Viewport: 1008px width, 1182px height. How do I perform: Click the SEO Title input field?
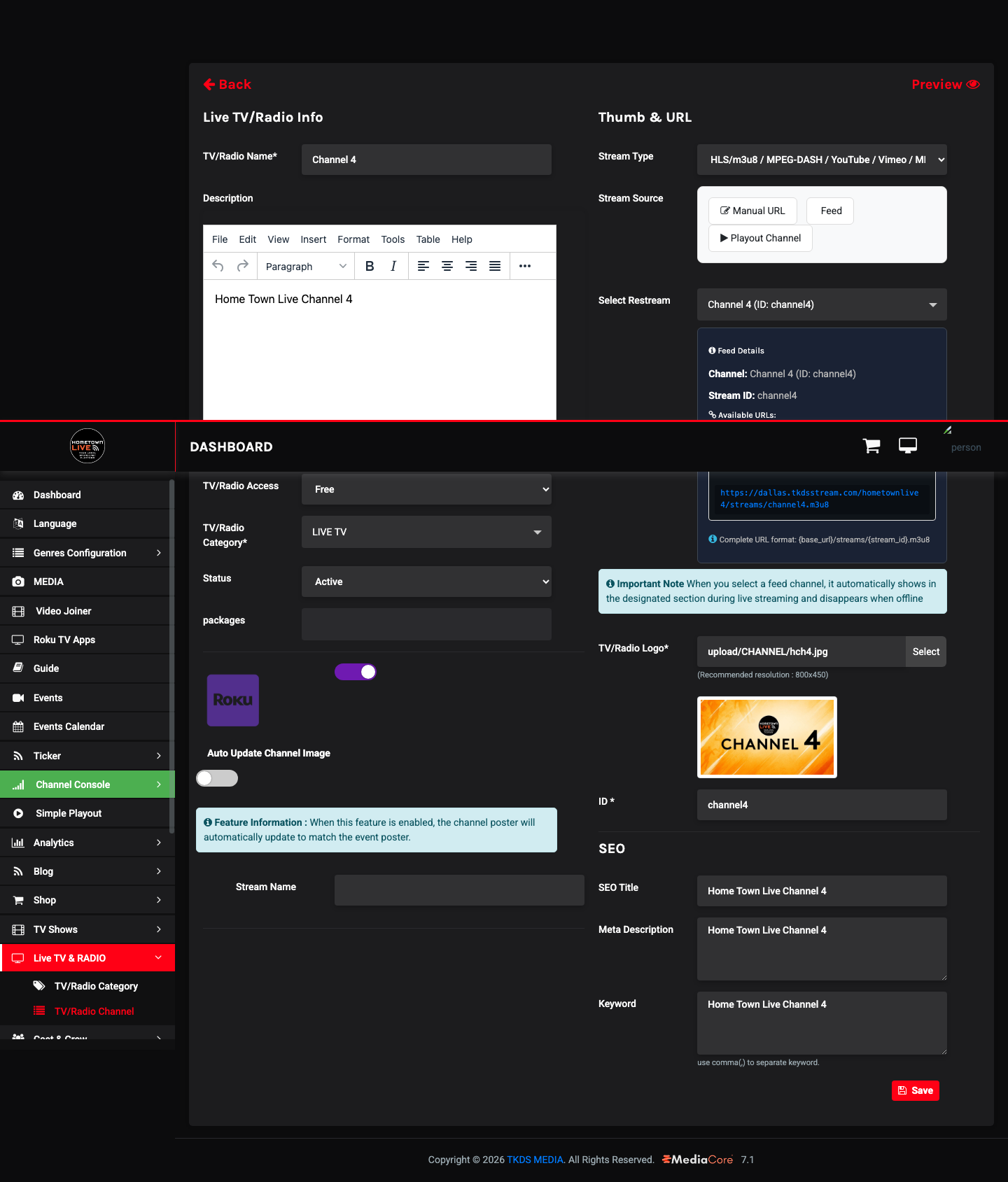822,891
